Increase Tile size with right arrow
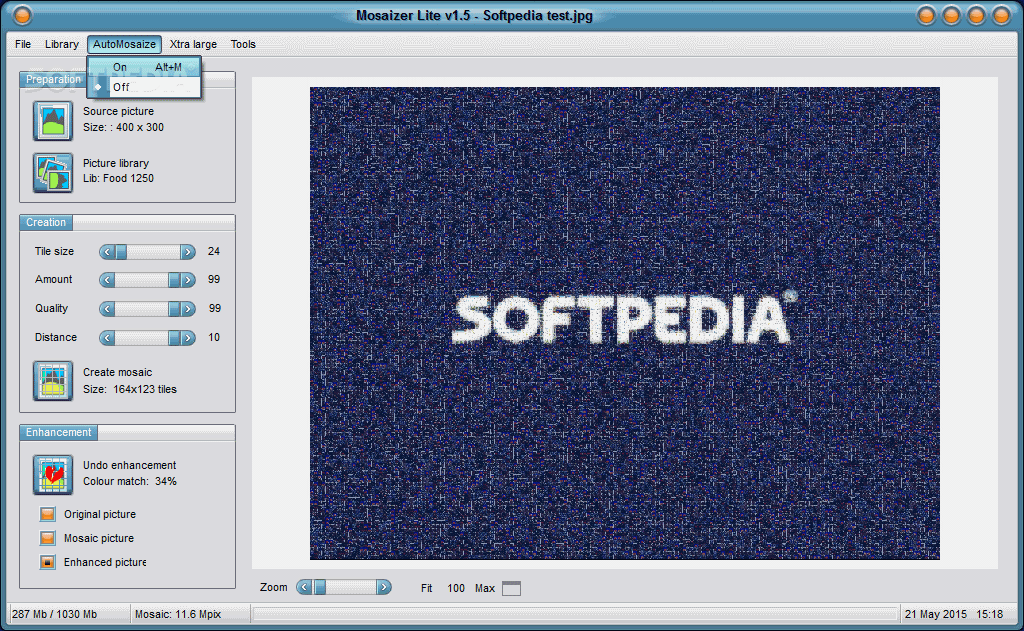The width and height of the screenshot is (1024, 631). [187, 251]
